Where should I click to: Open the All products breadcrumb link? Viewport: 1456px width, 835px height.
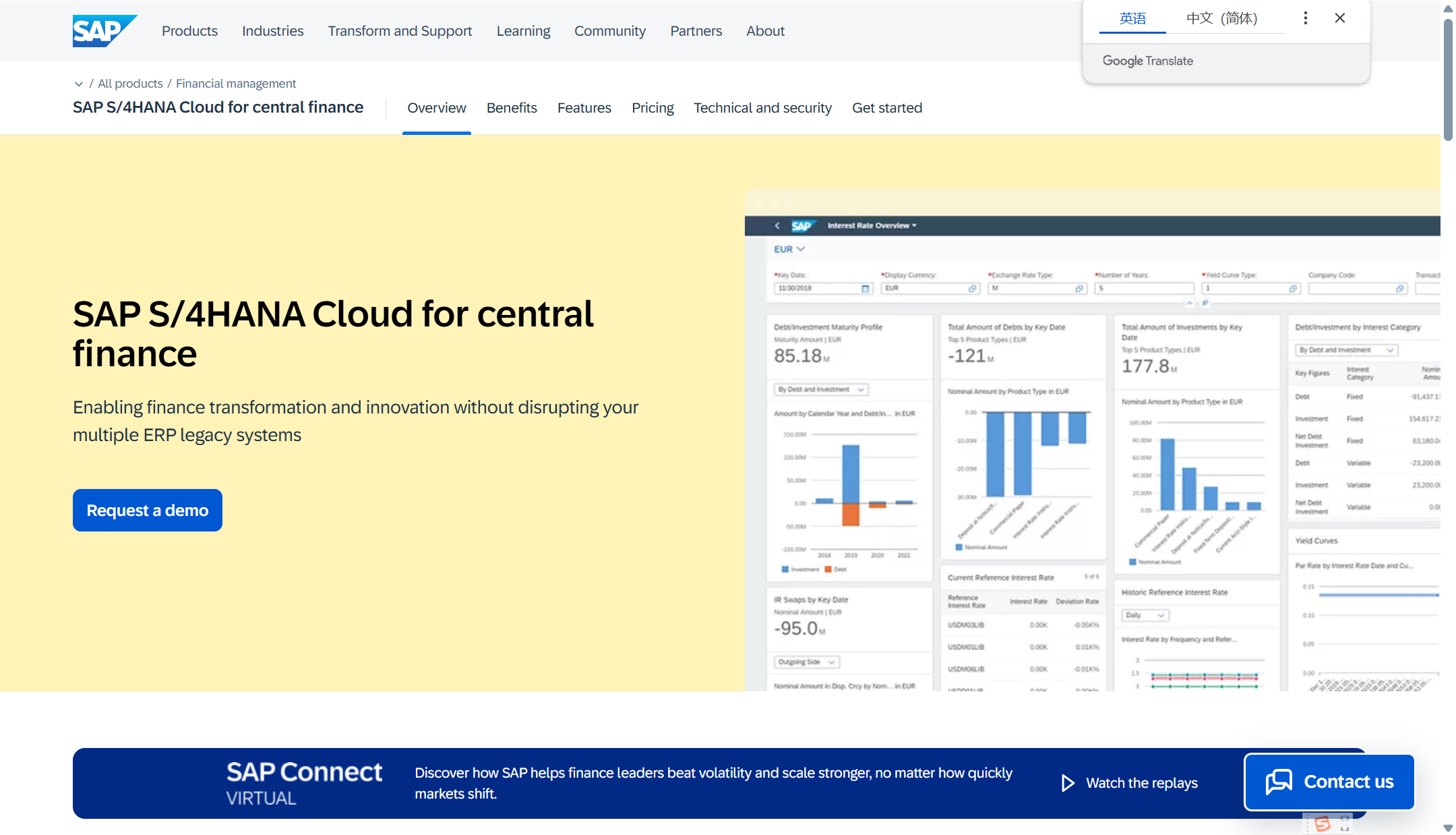130,84
